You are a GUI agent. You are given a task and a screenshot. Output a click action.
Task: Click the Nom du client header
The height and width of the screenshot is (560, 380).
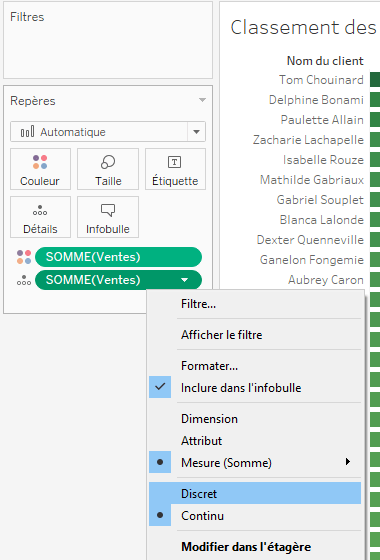pyautogui.click(x=325, y=61)
